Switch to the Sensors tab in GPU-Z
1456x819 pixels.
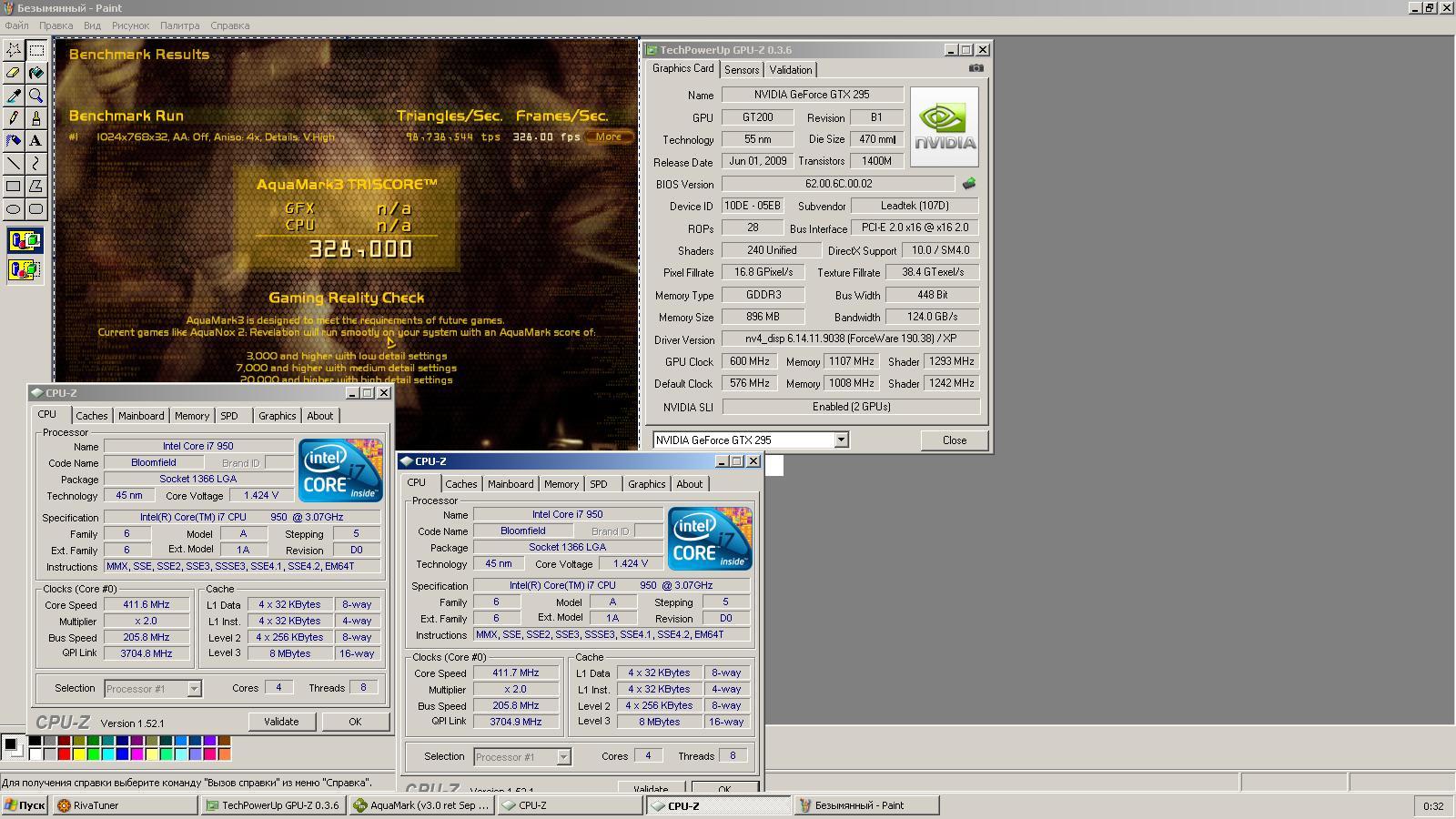click(742, 70)
